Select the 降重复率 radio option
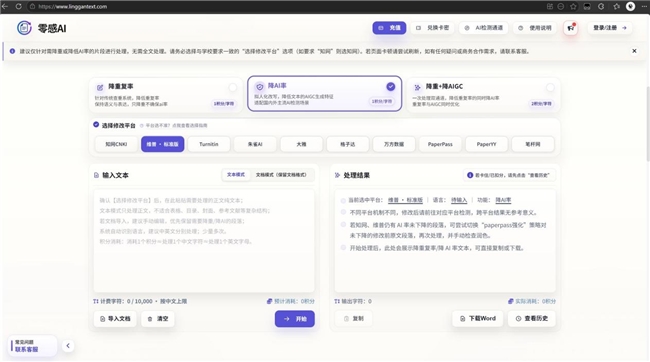Viewport: 650px width, 362px height. click(233, 87)
